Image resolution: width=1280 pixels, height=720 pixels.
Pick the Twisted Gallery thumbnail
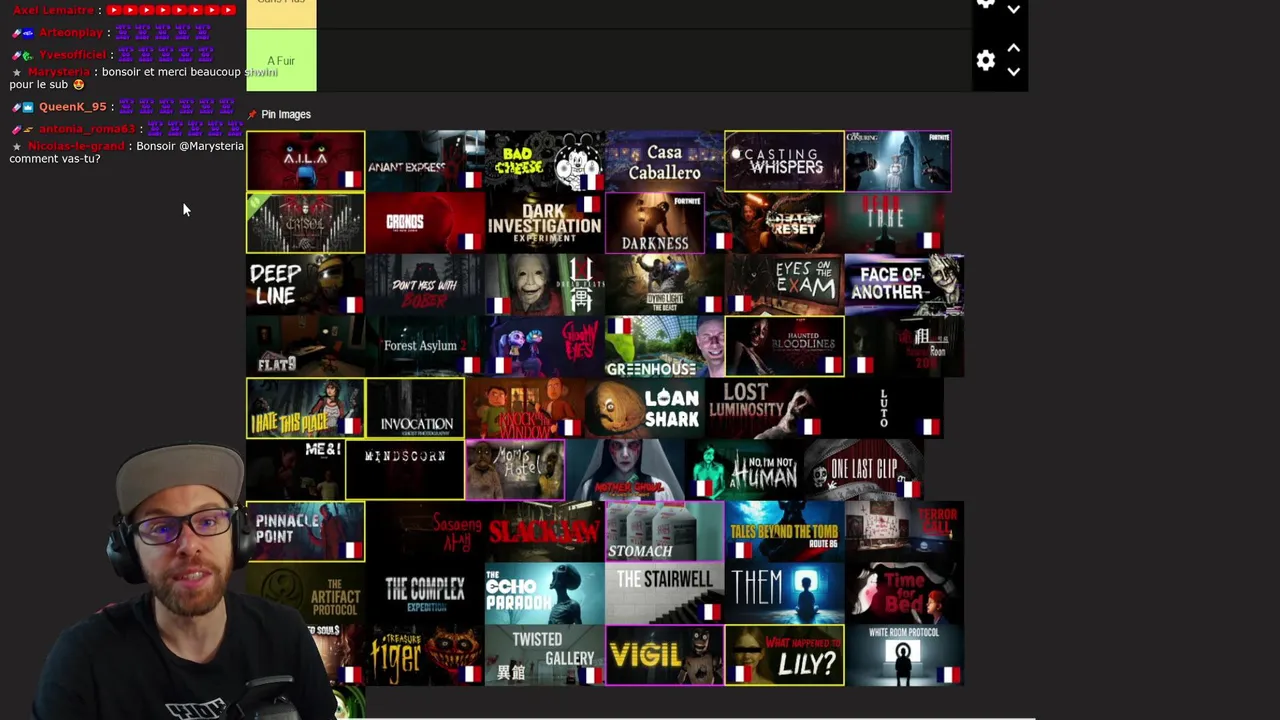545,656
